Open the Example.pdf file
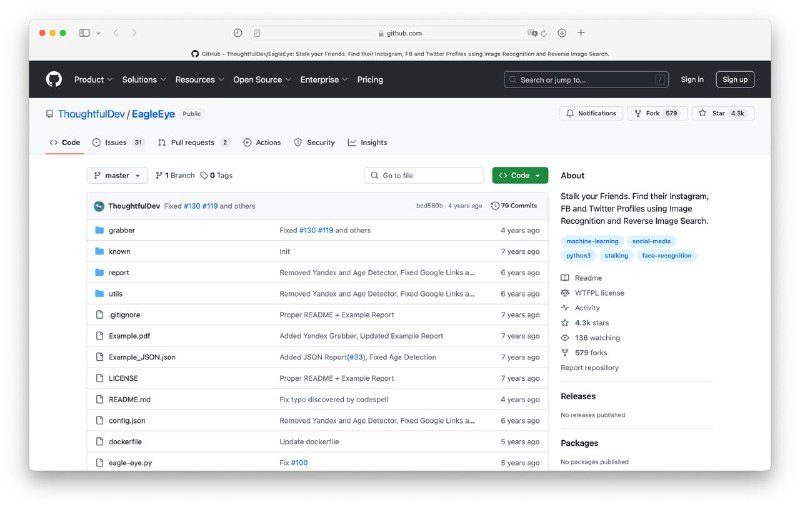Image resolution: width=800 pixels, height=509 pixels. pyautogui.click(x=129, y=336)
